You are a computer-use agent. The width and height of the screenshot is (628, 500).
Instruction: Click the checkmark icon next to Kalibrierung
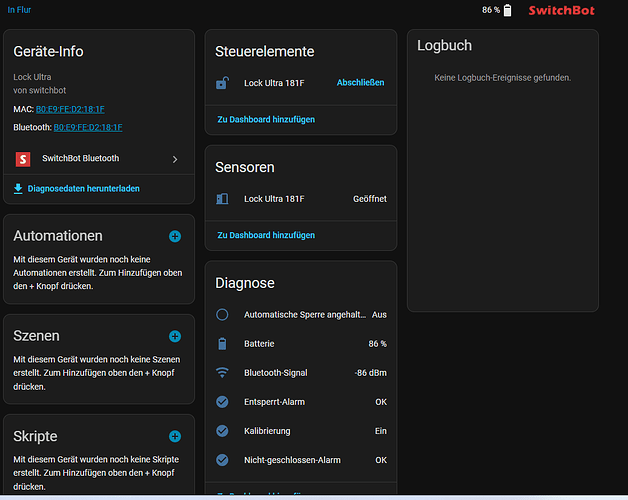tap(222, 431)
